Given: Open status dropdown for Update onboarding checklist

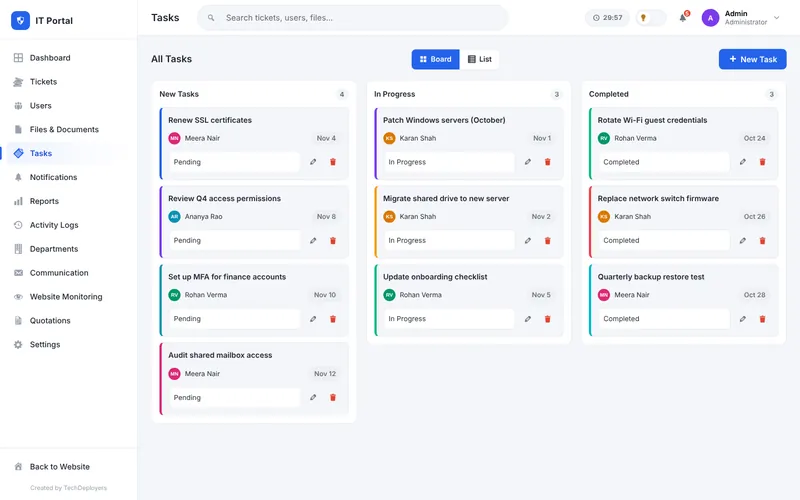Looking at the screenshot, I should (x=449, y=319).
